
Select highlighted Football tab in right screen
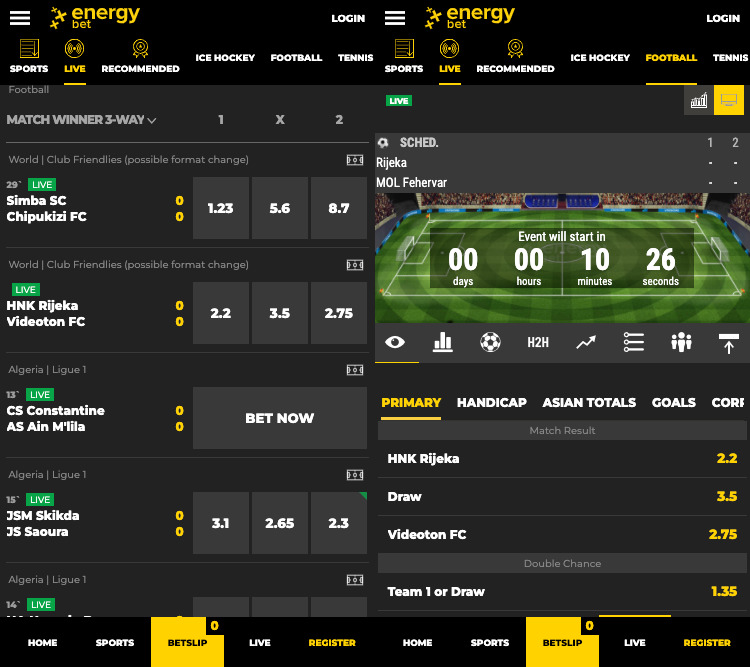(671, 57)
